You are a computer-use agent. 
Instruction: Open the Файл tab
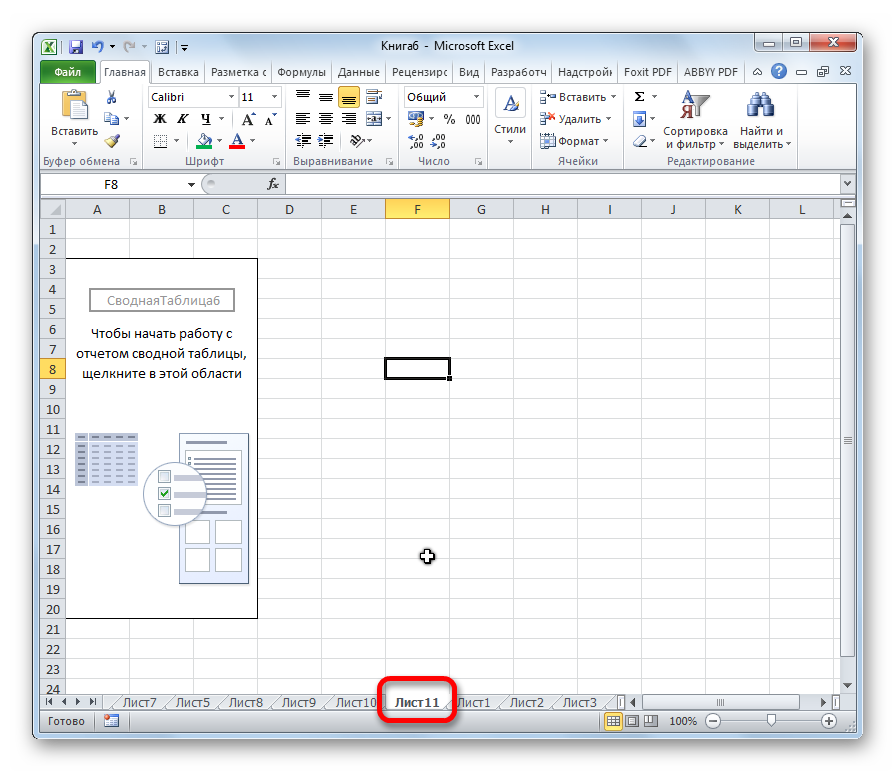tap(67, 72)
